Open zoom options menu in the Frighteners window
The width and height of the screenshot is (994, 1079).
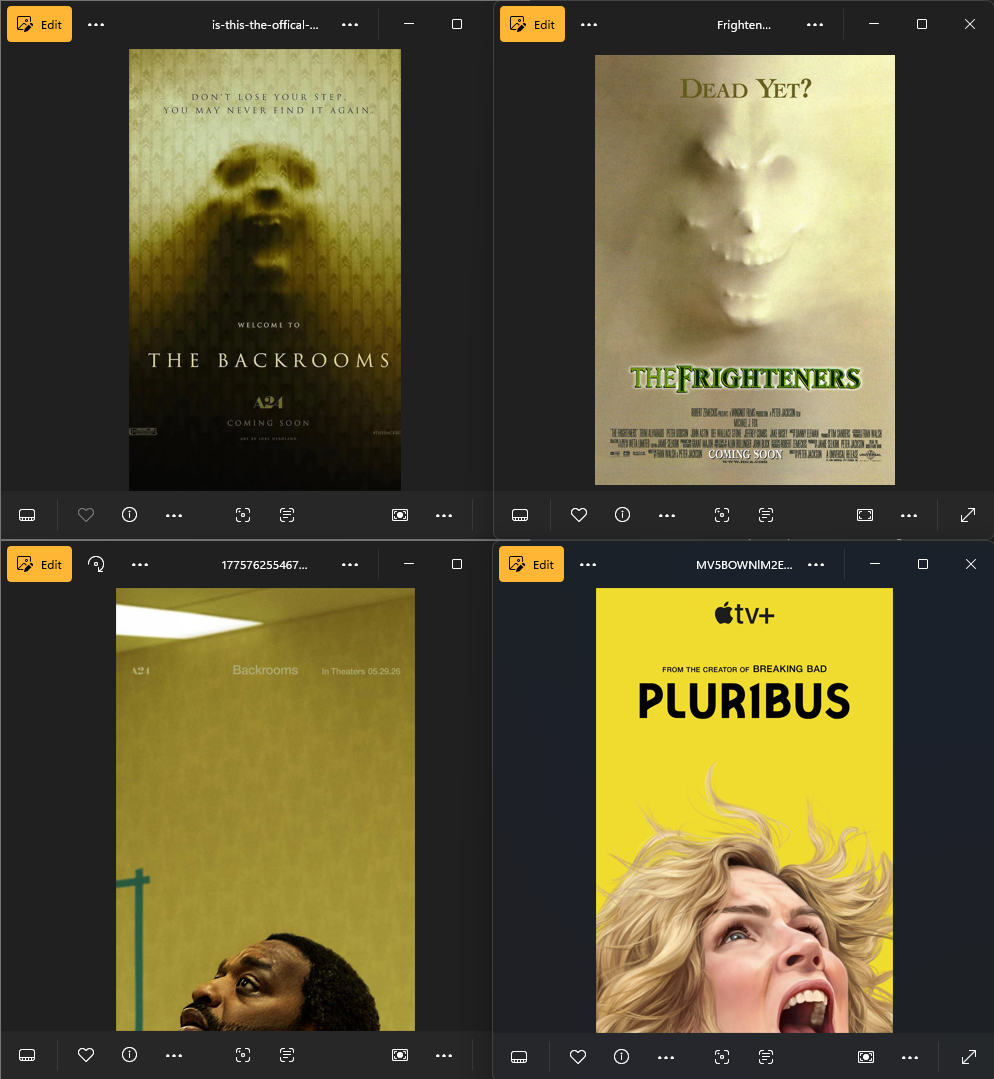[x=909, y=515]
